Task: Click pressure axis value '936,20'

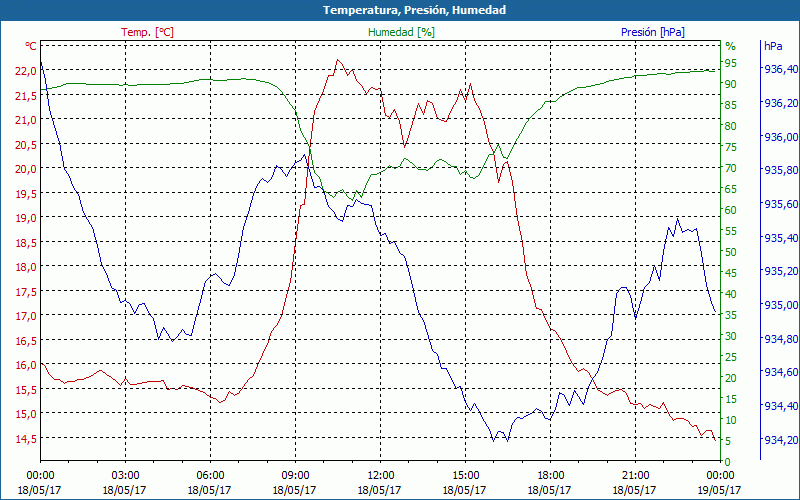Action: [x=780, y=103]
